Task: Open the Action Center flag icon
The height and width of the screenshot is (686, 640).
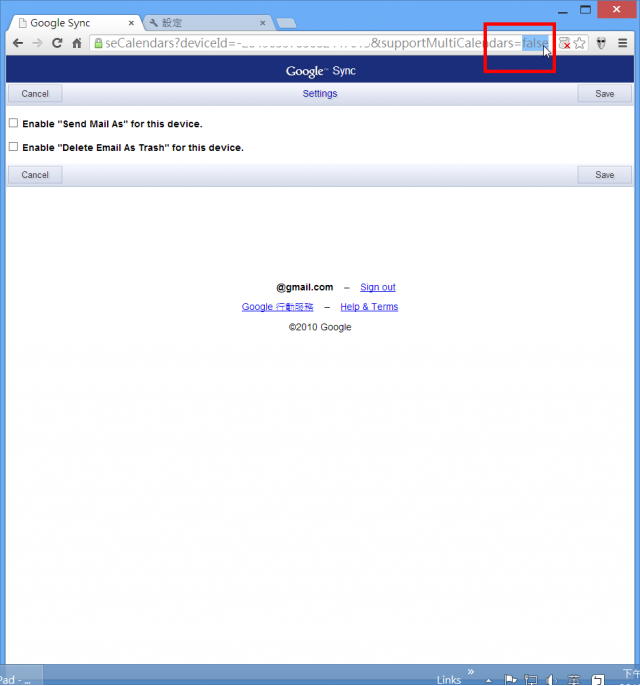Action: 510,680
